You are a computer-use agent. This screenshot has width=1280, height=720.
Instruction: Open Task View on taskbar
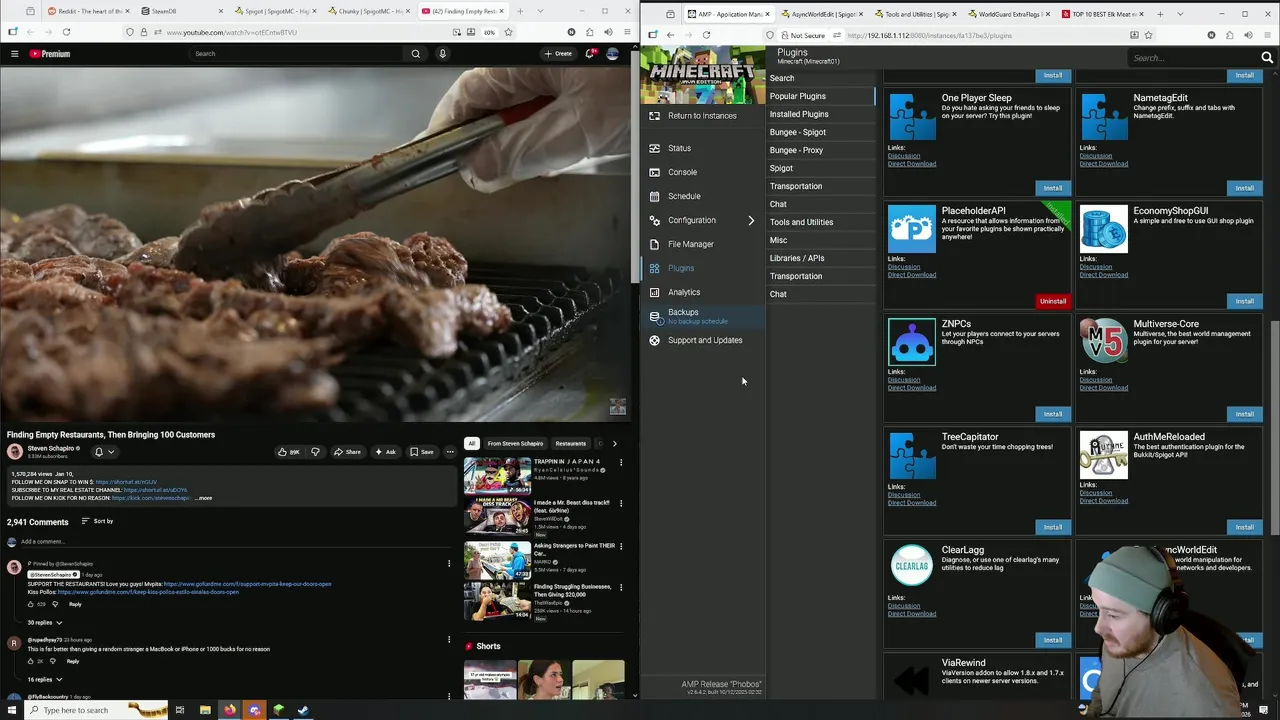pos(180,710)
